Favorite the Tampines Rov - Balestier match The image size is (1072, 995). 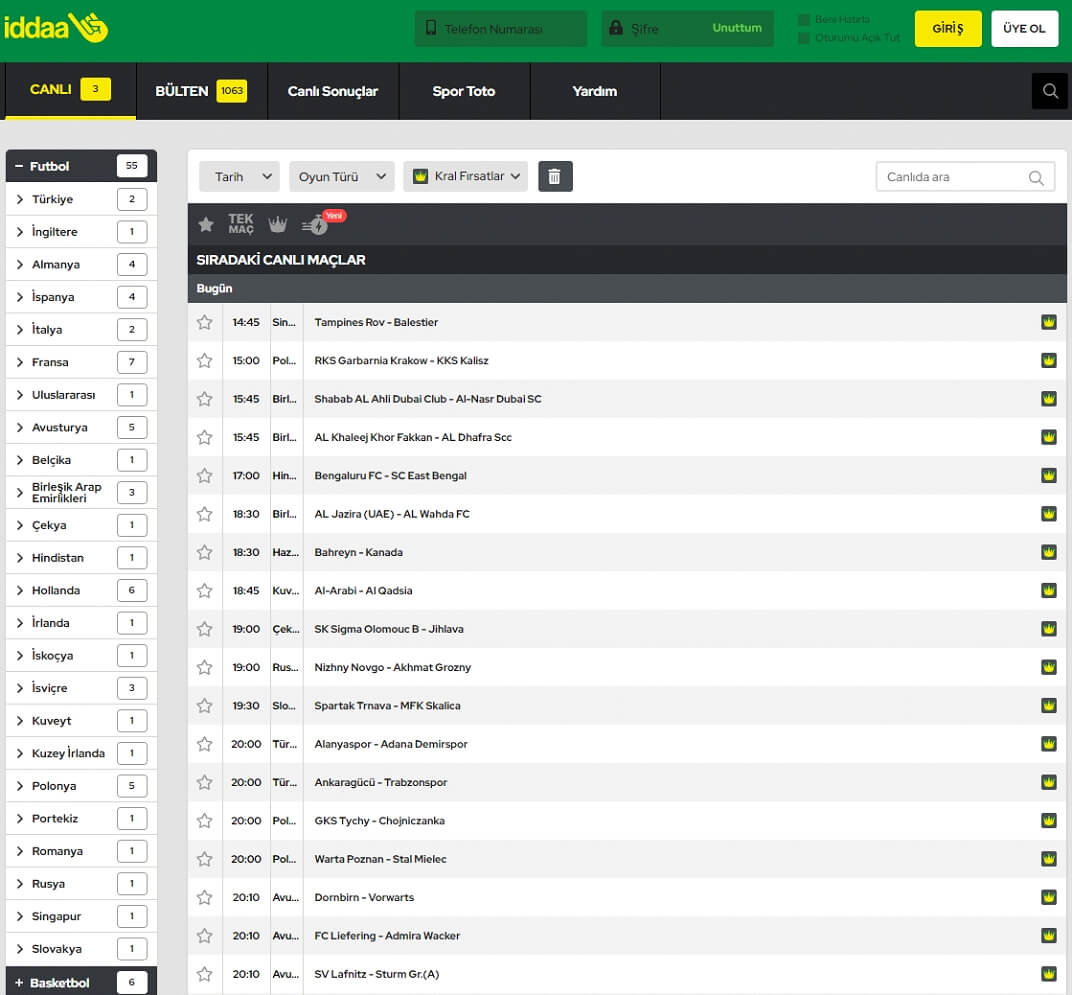click(204, 322)
